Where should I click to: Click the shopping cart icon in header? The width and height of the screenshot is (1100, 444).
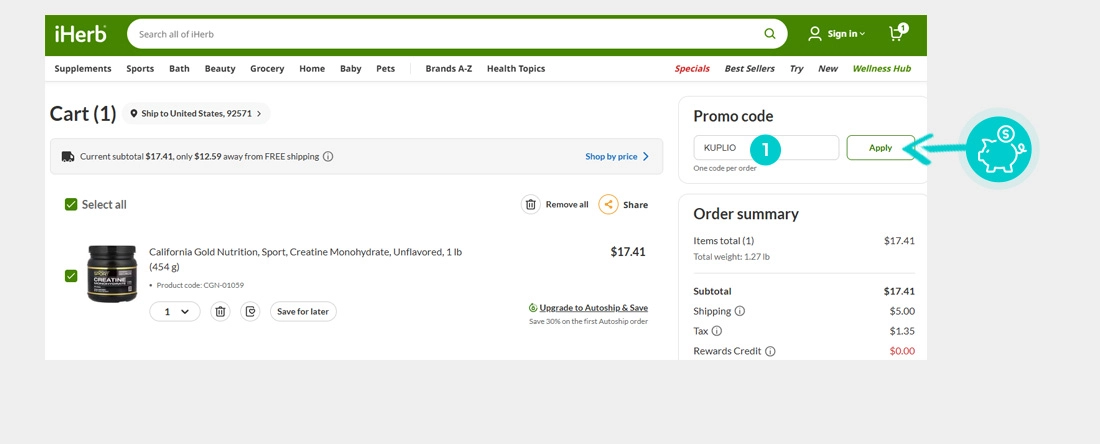(897, 34)
